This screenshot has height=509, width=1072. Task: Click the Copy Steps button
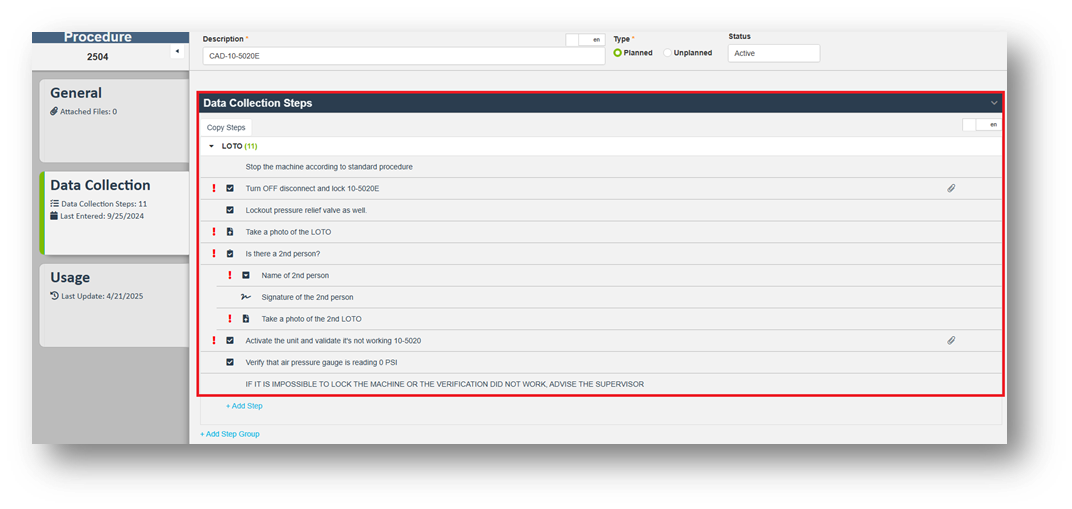coord(226,128)
